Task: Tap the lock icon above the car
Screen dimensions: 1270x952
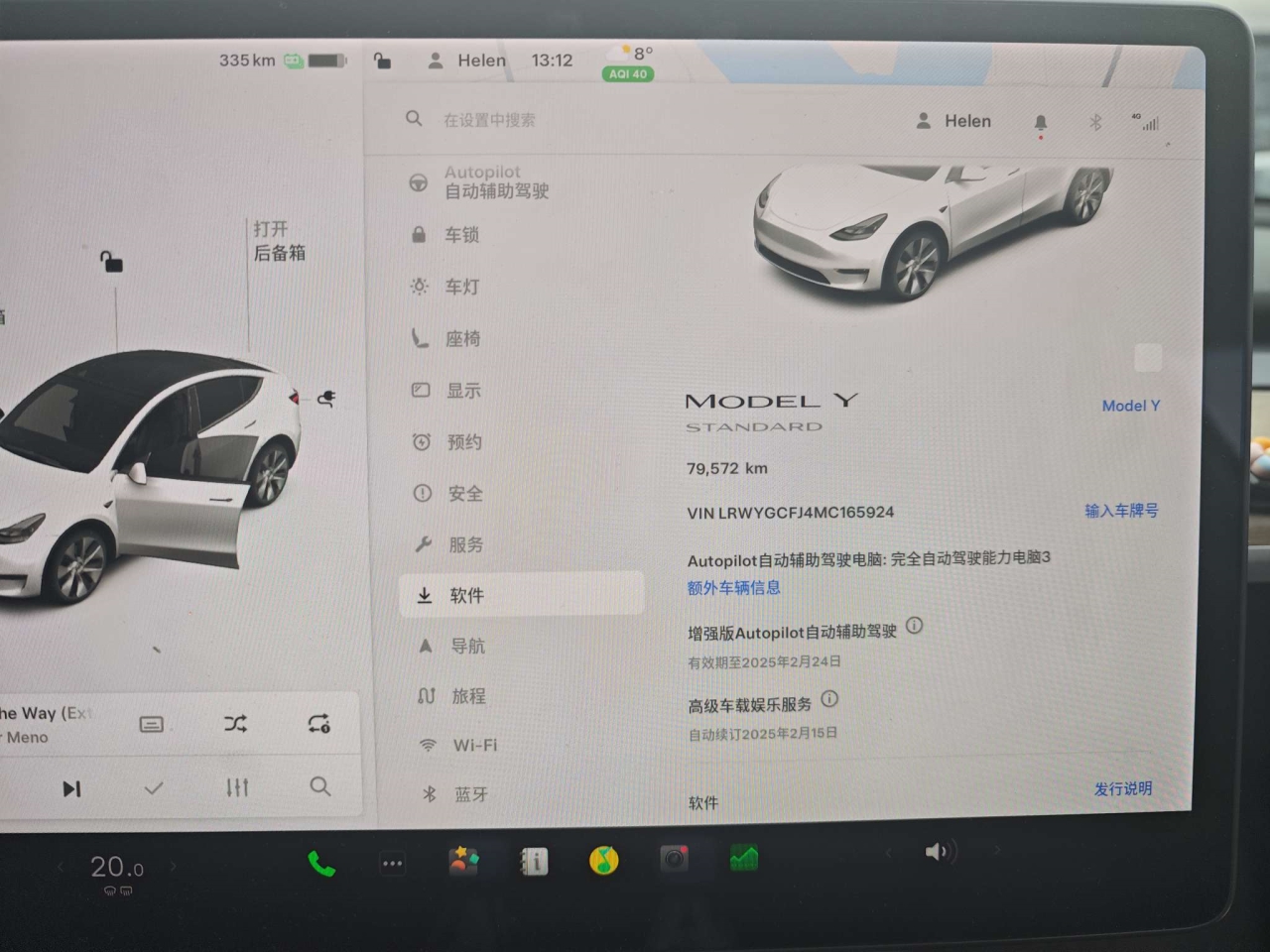Action: click(x=111, y=262)
